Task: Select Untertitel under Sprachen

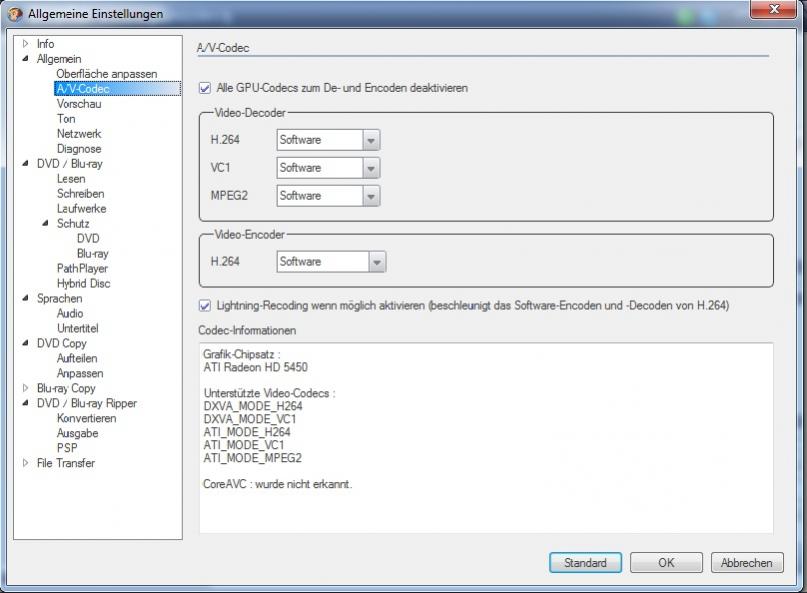Action: [78, 328]
